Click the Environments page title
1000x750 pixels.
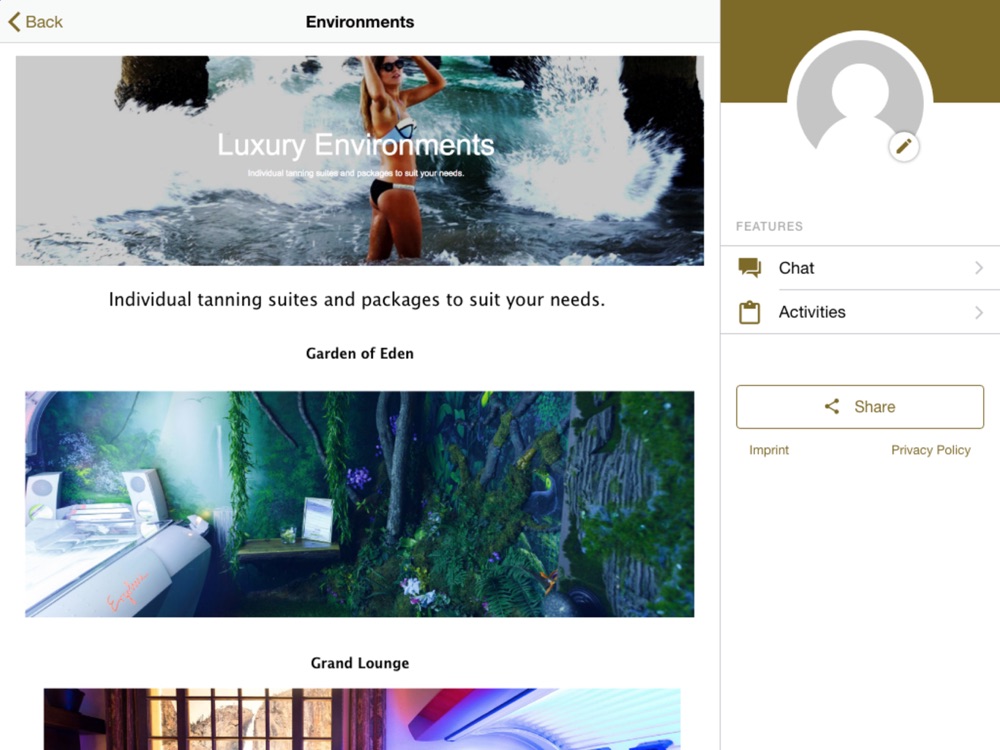pyautogui.click(x=360, y=22)
